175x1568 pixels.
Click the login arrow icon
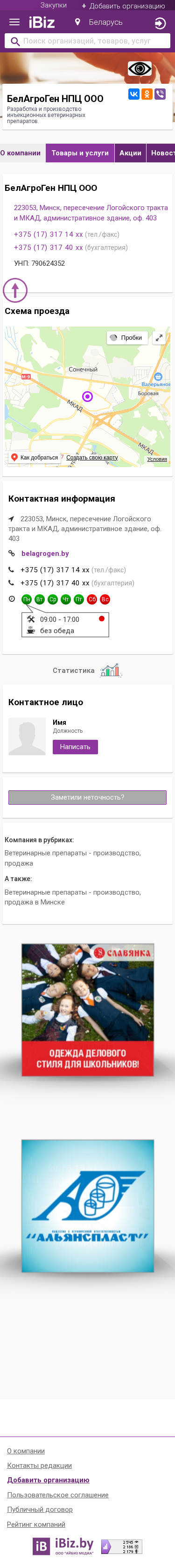[x=160, y=23]
